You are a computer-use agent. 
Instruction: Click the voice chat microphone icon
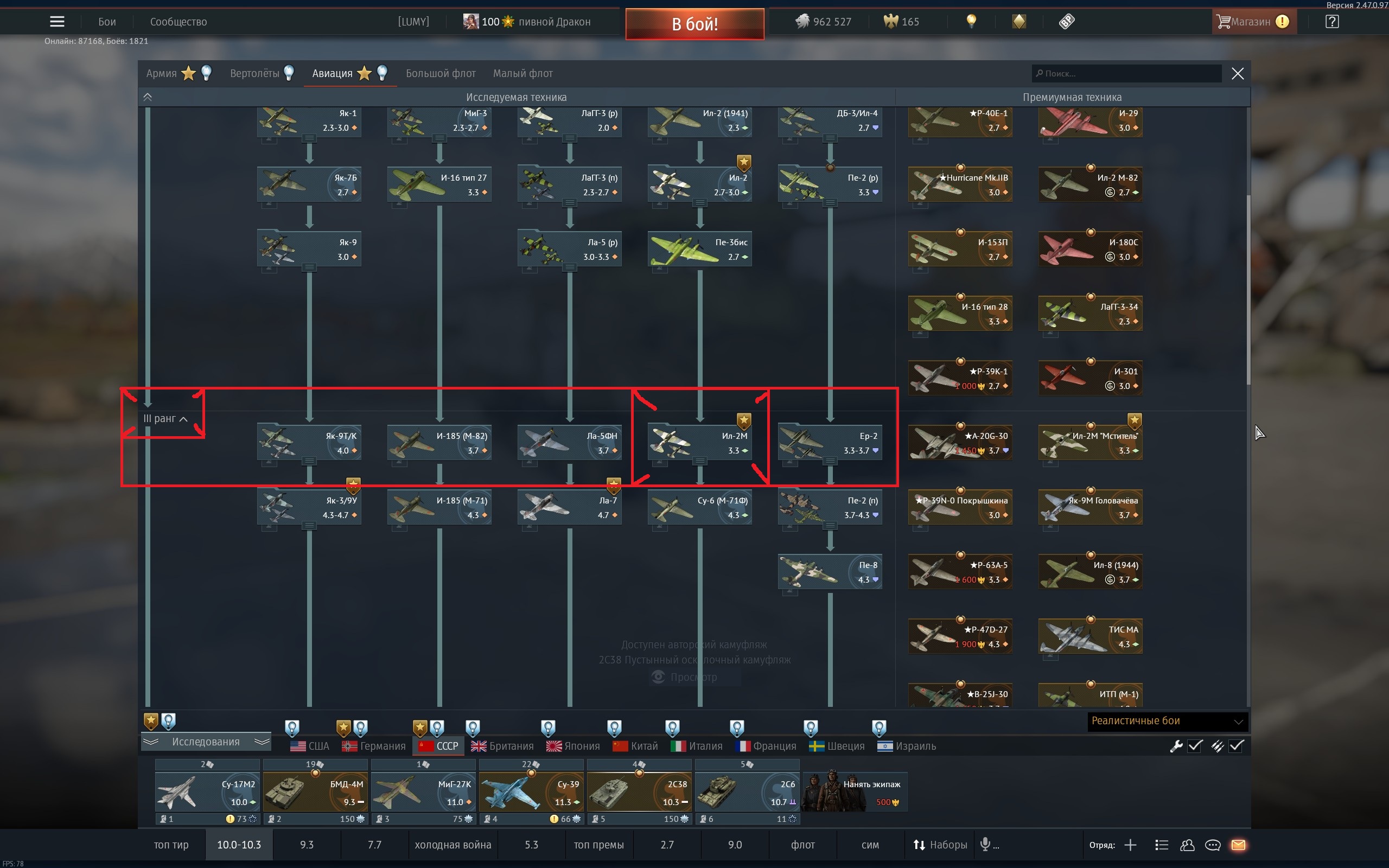(x=985, y=845)
